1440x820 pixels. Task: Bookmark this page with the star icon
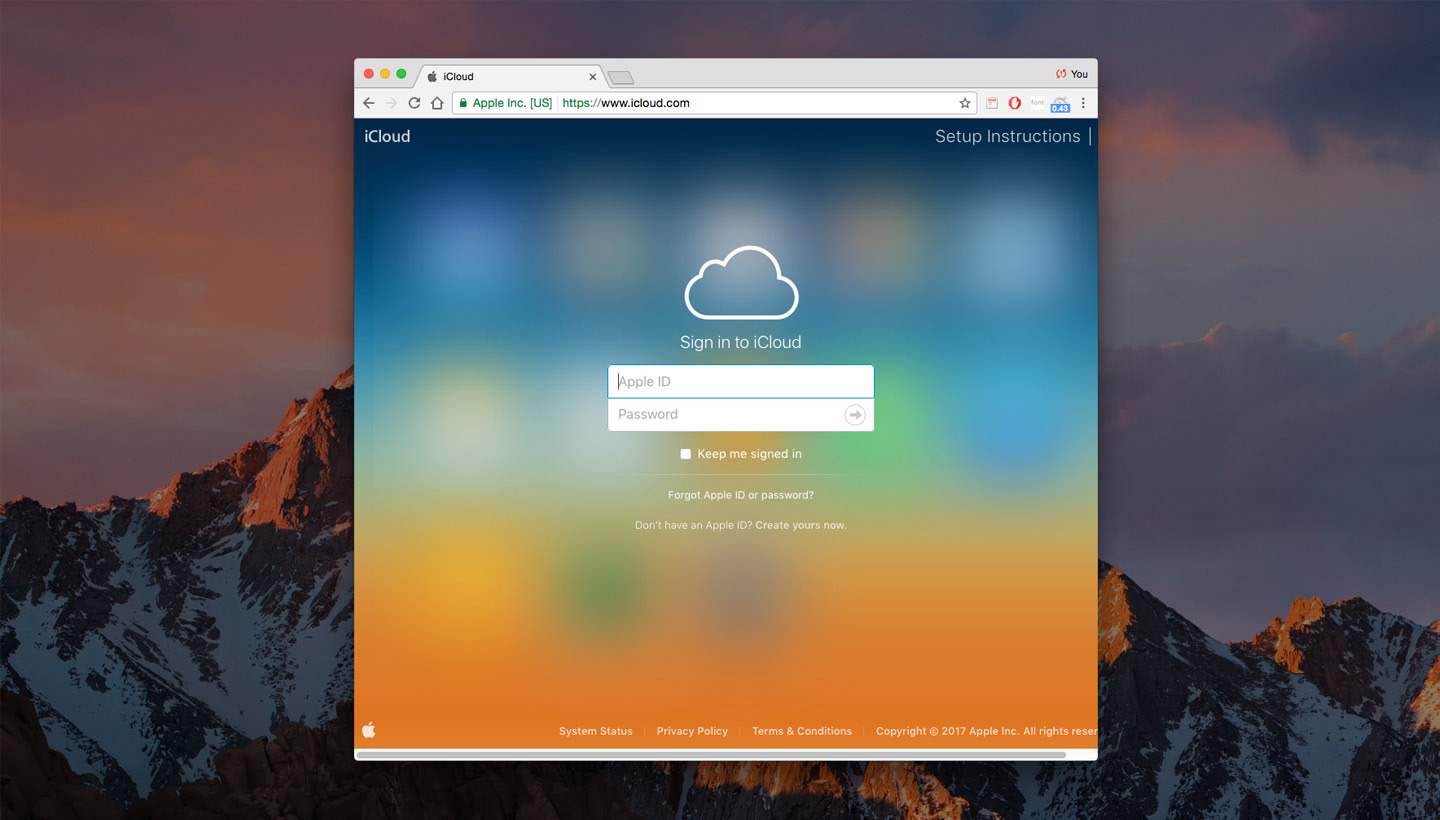[x=965, y=103]
